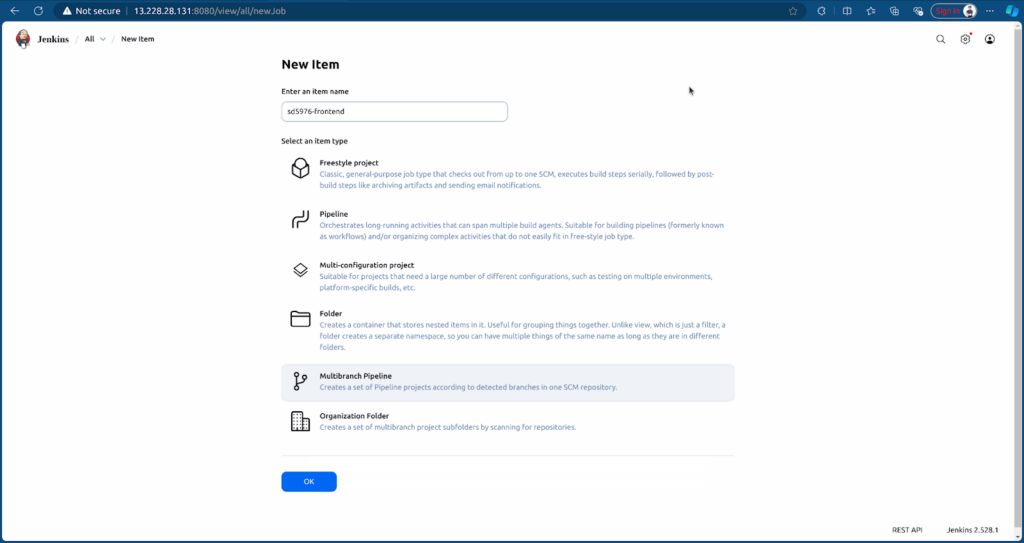Select the Multibranch Pipeline branch icon

[x=300, y=381]
